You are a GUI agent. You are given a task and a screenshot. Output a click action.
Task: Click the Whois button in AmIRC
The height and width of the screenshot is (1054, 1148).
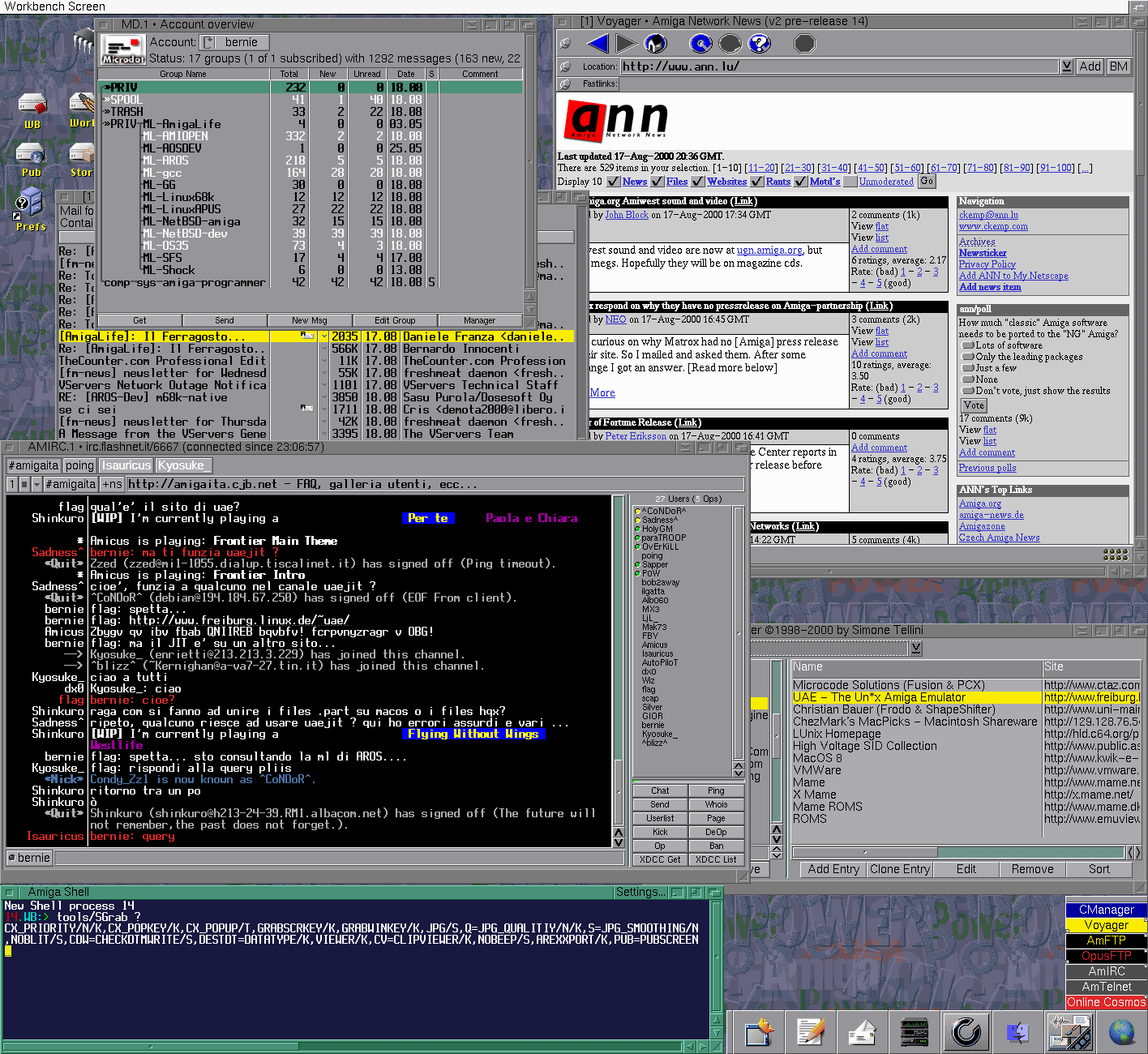(716, 804)
